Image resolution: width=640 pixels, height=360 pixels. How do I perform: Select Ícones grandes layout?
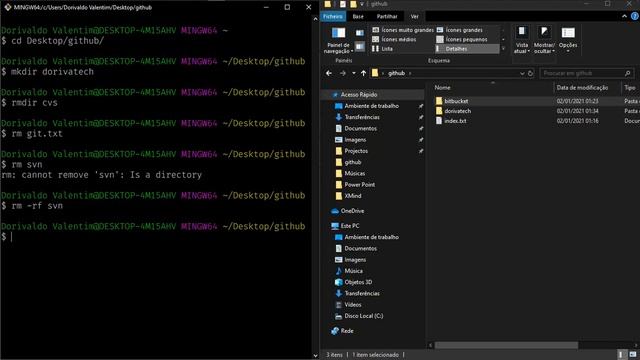tap(460, 30)
